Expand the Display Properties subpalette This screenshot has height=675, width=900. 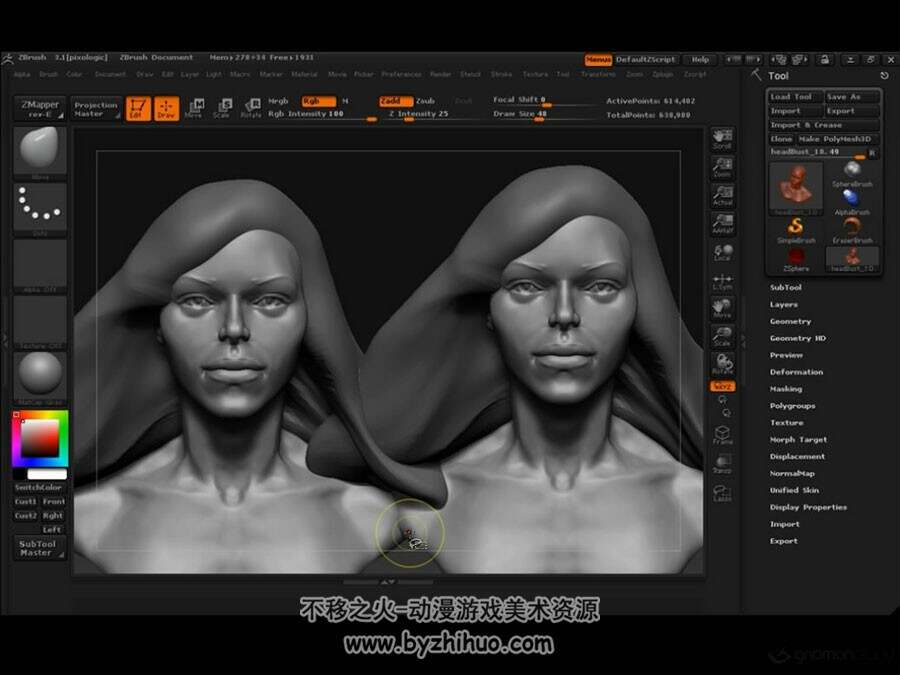tap(808, 507)
